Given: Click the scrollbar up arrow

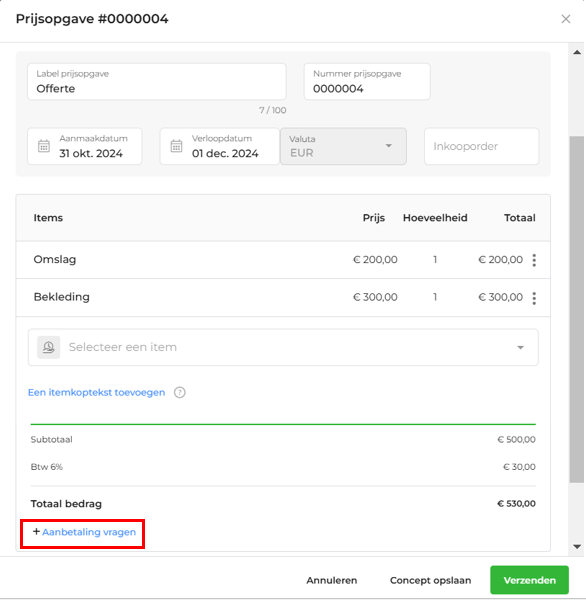Looking at the screenshot, I should tap(577, 52).
